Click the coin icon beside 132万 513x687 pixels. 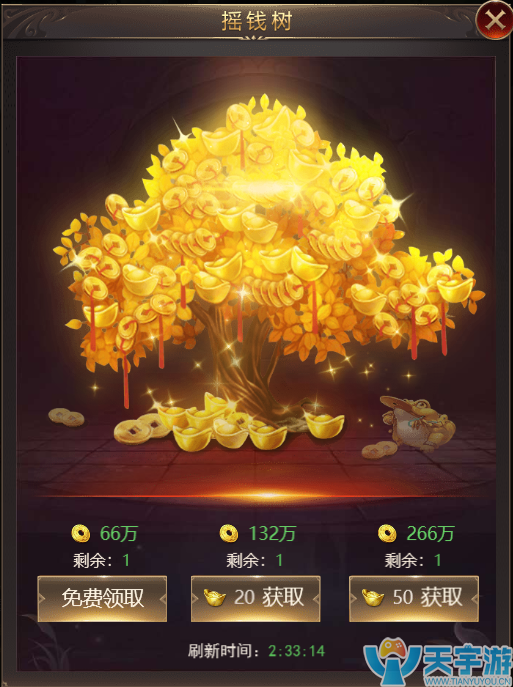229,533
